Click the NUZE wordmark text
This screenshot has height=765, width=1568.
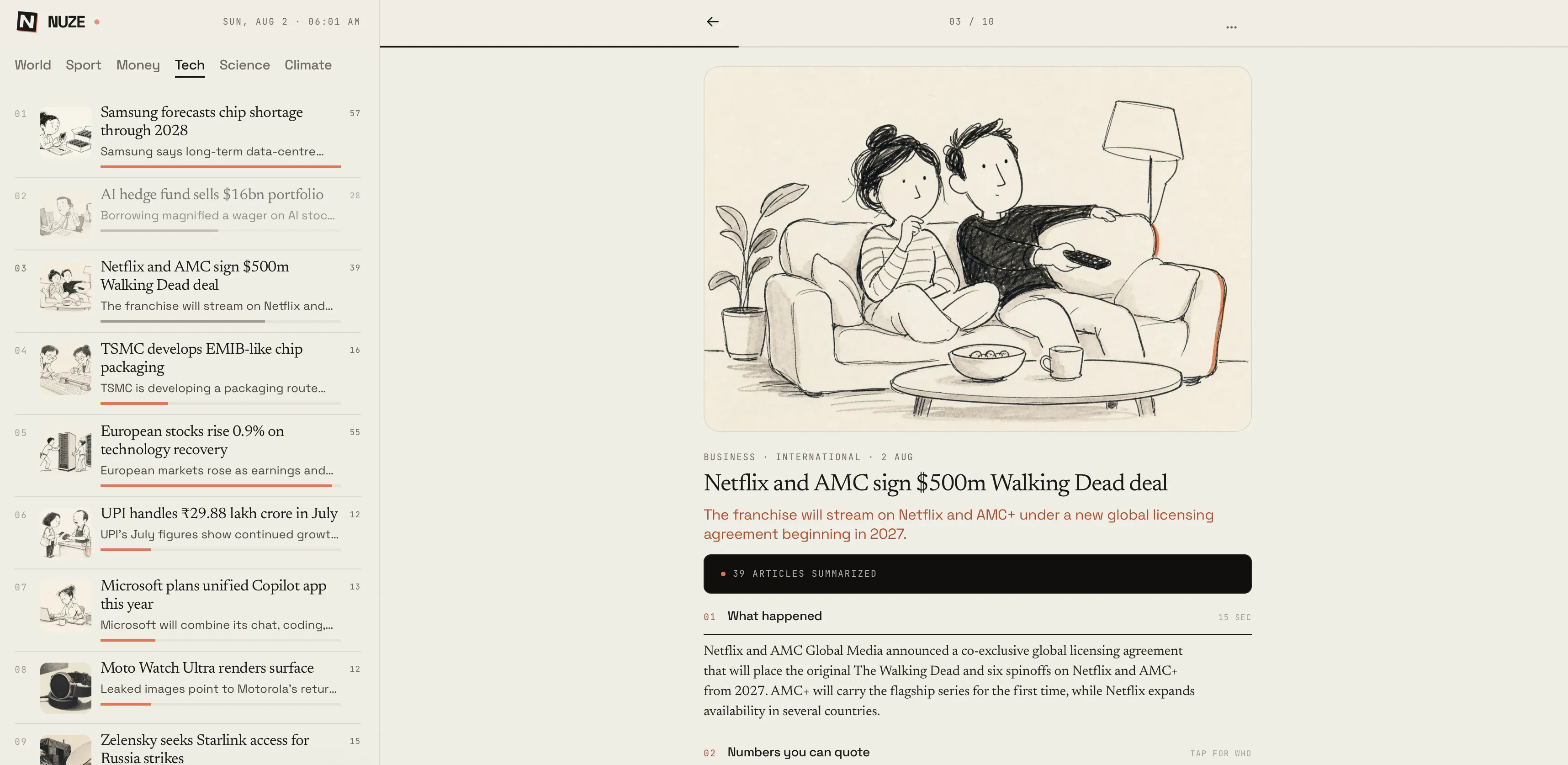tap(66, 22)
